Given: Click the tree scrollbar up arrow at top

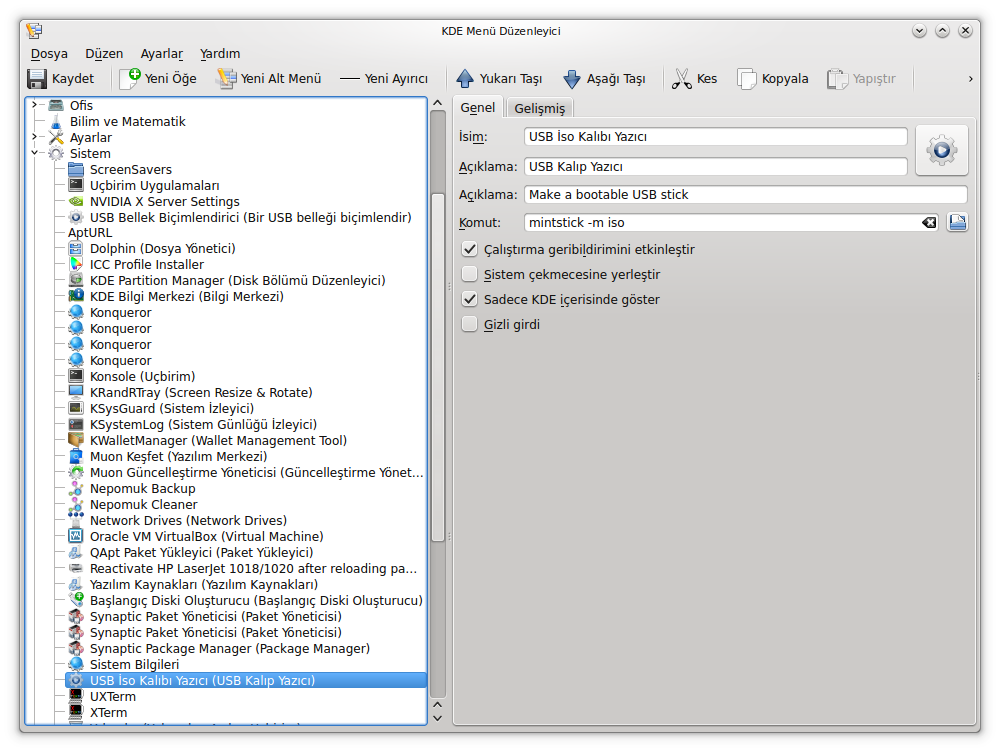Looking at the screenshot, I should 438,103.
